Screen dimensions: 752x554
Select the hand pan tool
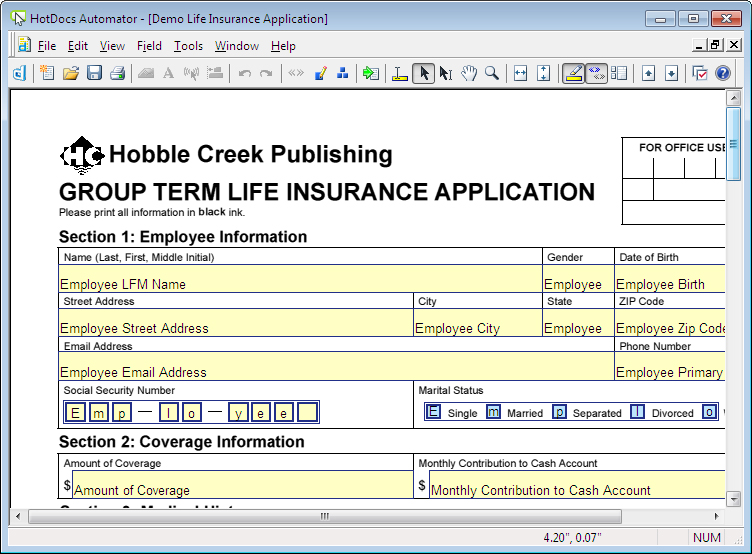click(468, 73)
